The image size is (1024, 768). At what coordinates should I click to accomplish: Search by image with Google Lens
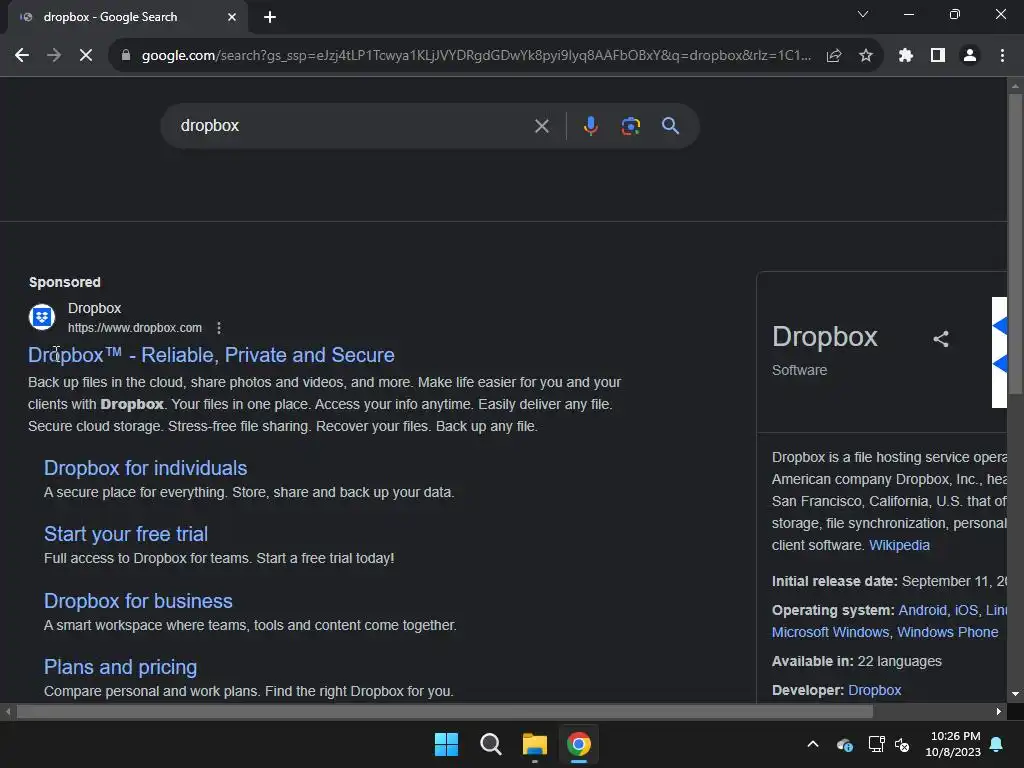(x=630, y=126)
